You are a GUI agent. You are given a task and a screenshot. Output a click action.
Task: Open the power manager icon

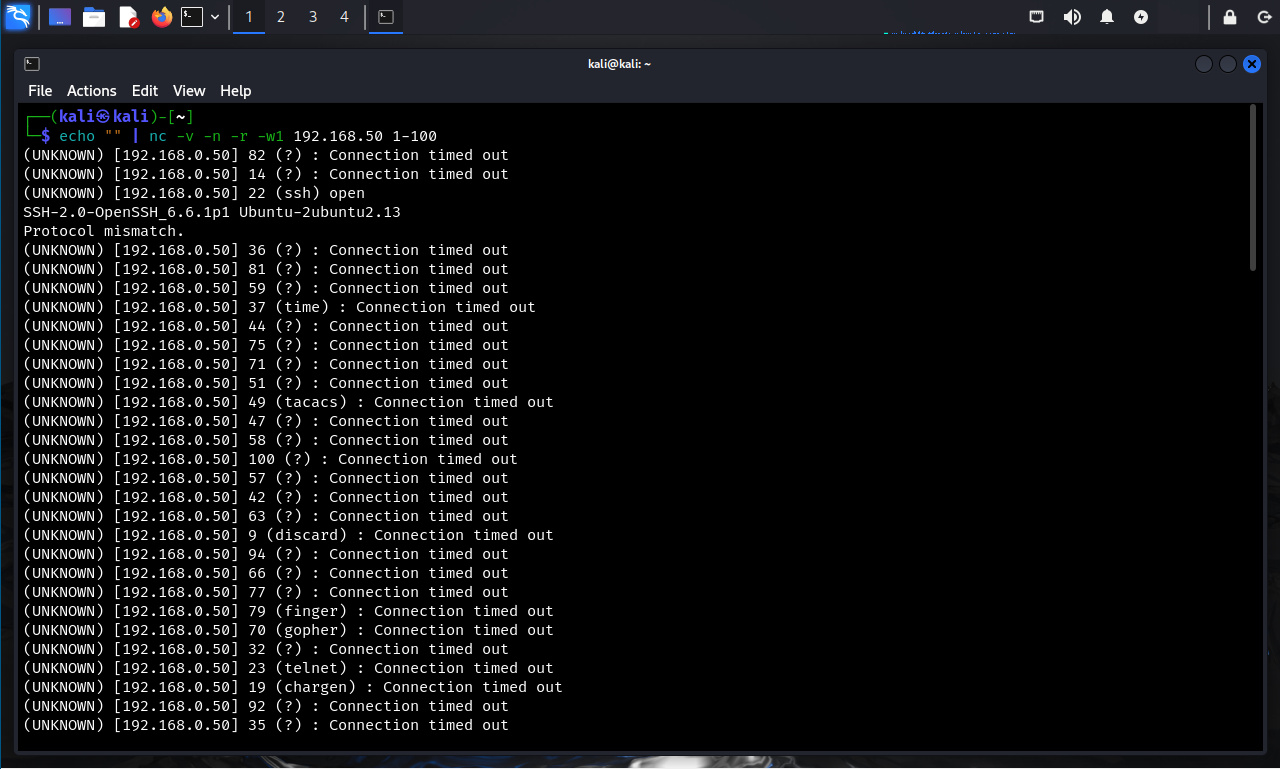(1141, 17)
